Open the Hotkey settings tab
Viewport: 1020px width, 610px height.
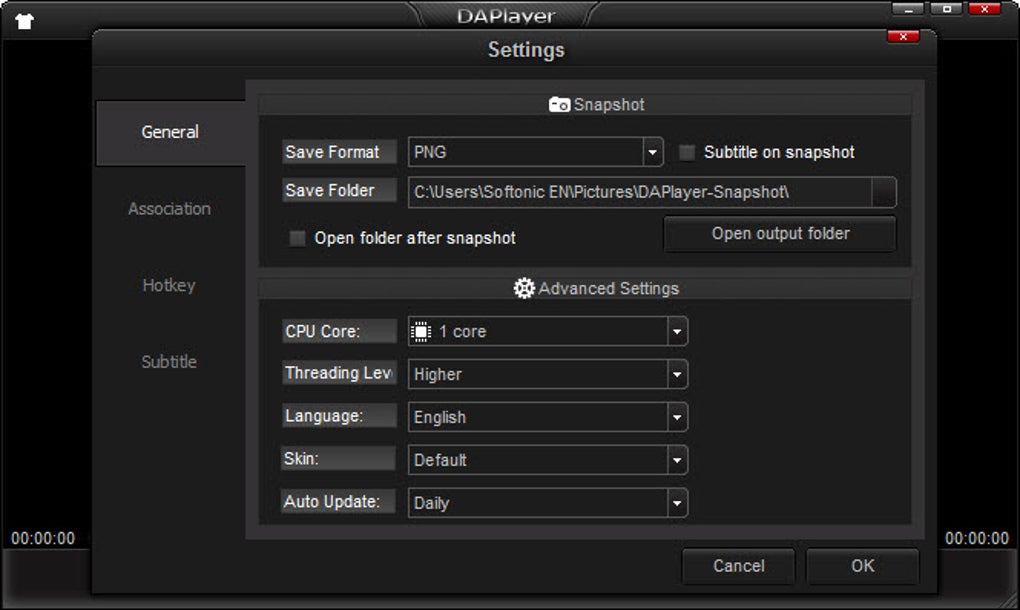point(169,285)
